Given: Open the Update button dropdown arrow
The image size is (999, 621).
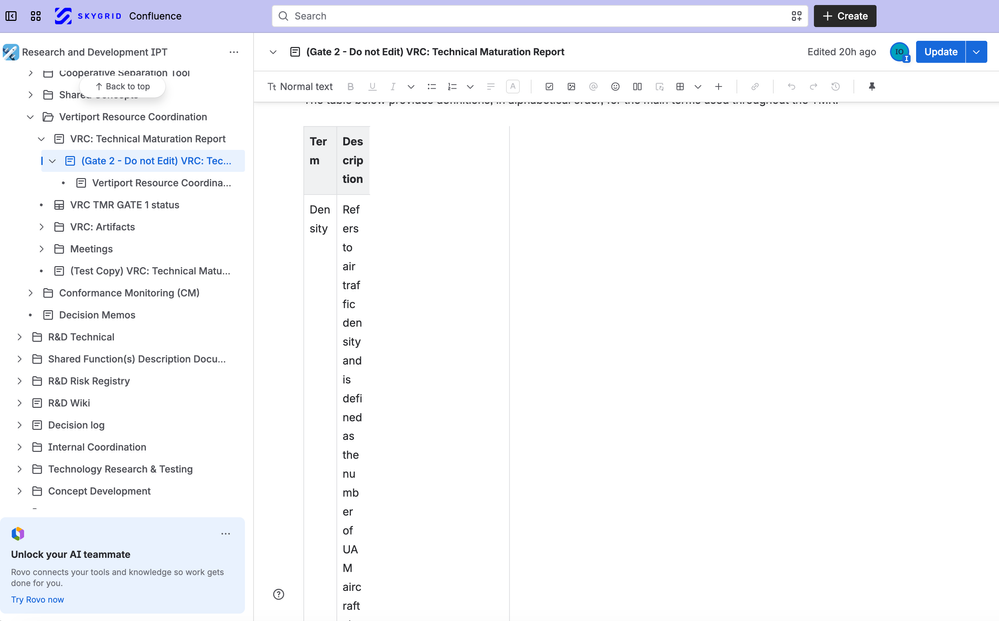Looking at the screenshot, I should [x=977, y=52].
